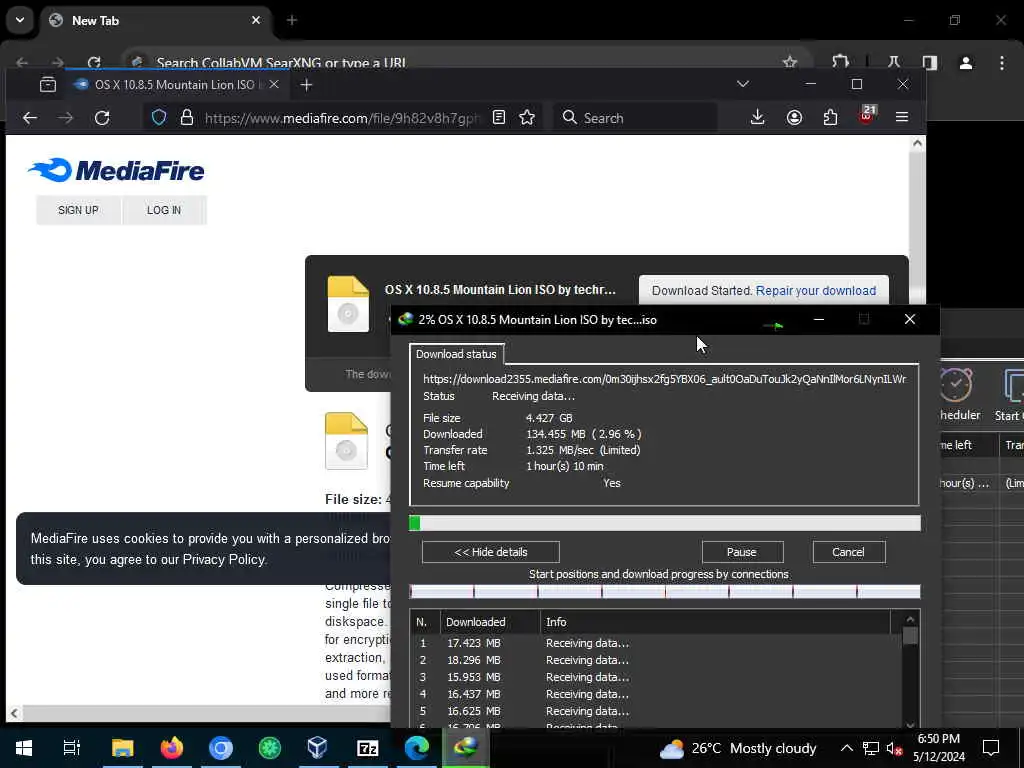
Task: Toggle reader view in Firefox
Action: pos(499,118)
